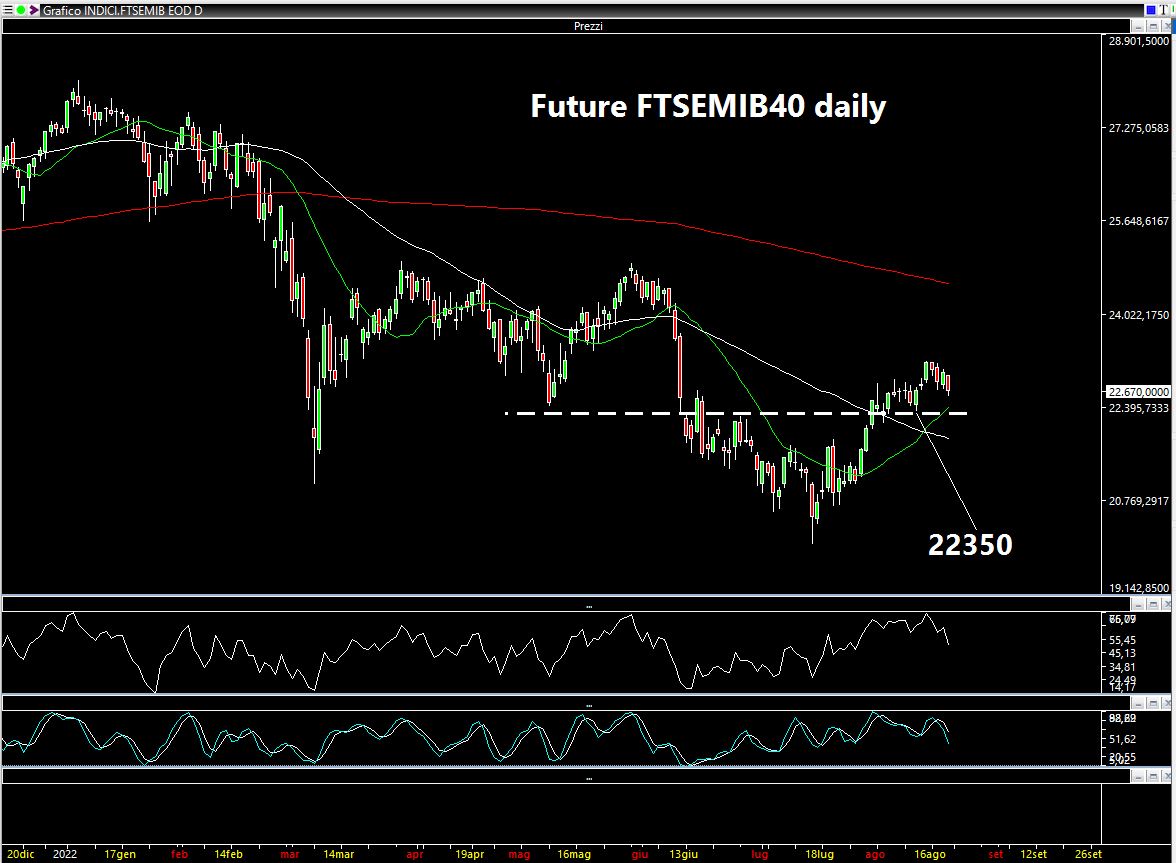Image resolution: width=1176 pixels, height=863 pixels.
Task: Click the 27.275,0583 price axis label
Action: [1138, 128]
